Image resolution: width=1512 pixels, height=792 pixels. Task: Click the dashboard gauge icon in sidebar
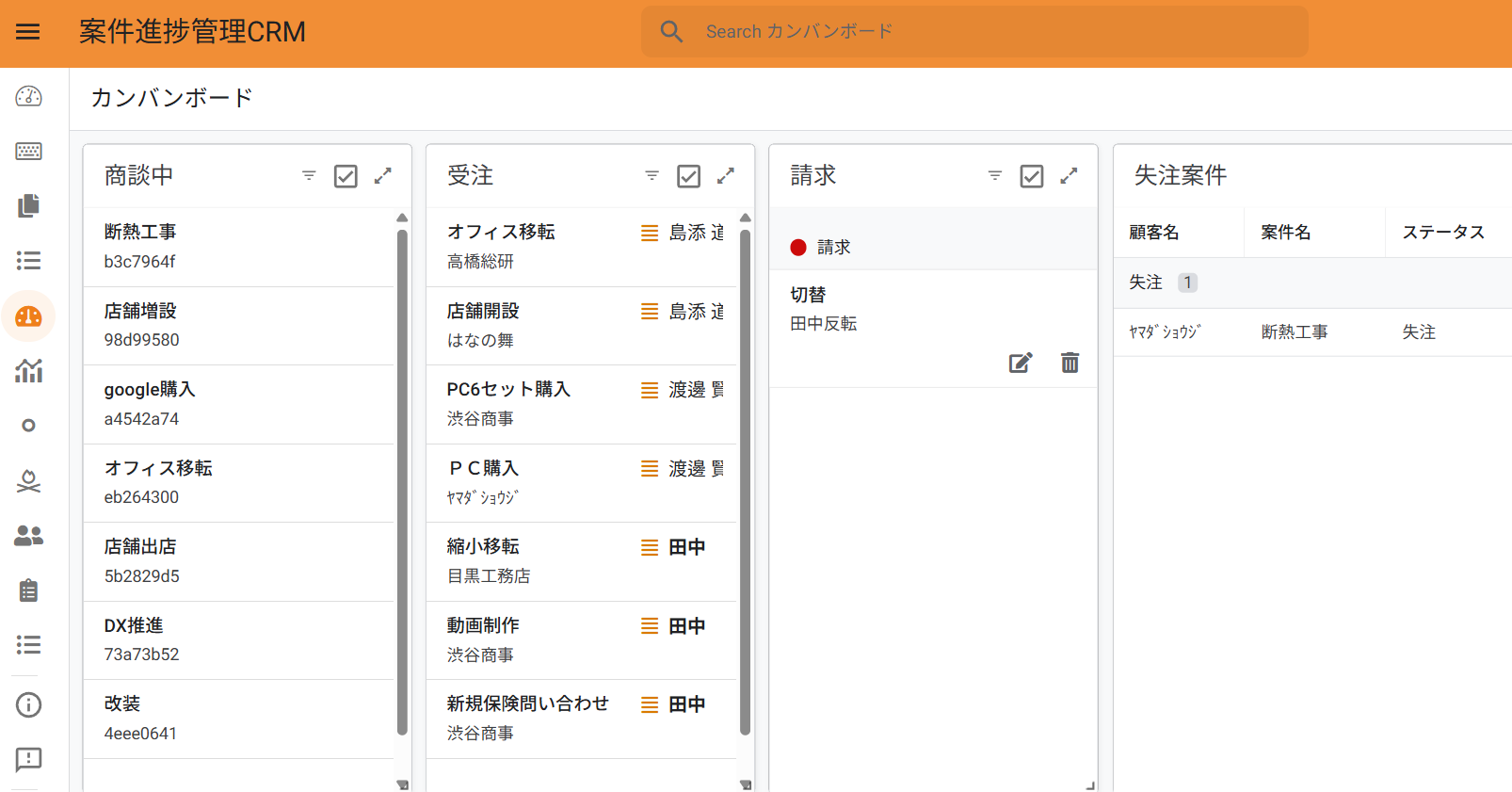click(28, 96)
